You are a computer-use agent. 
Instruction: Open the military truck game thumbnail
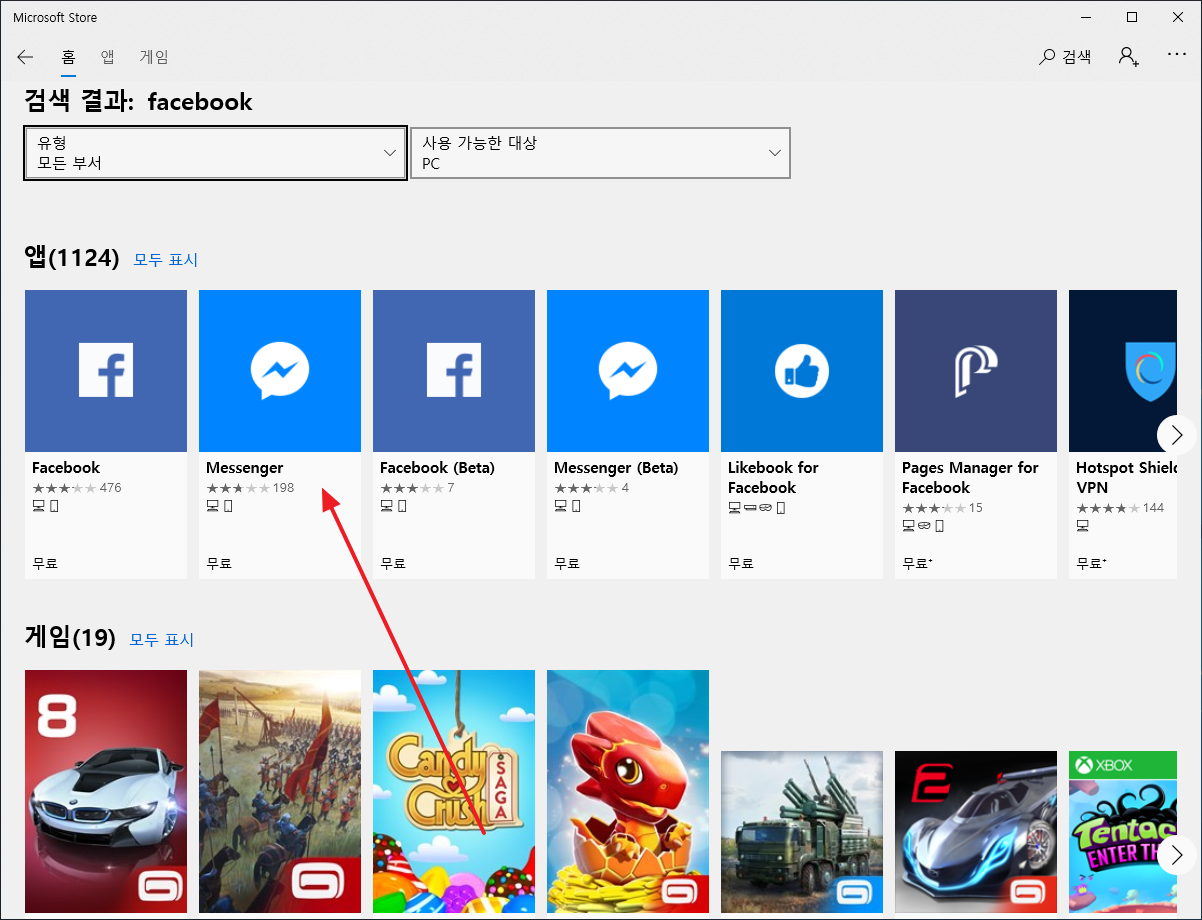pyautogui.click(x=802, y=832)
